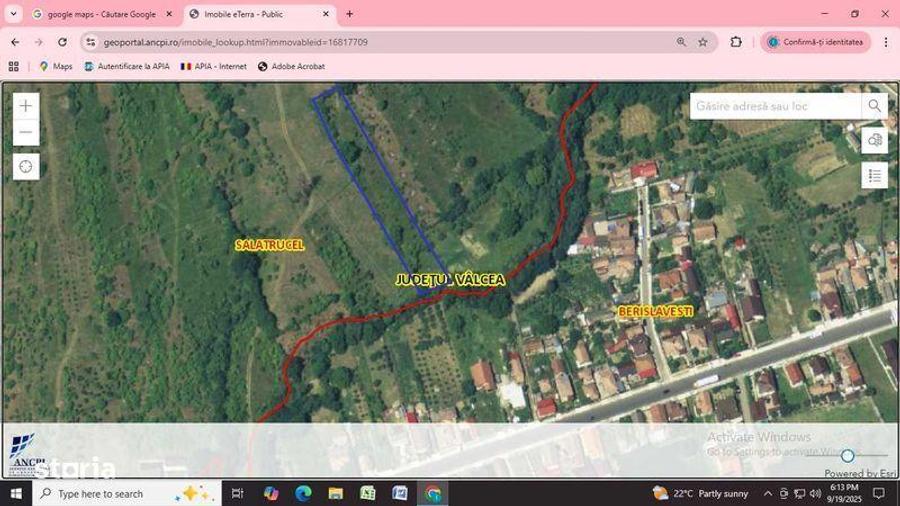
Task: Adjust the transparency slider handle at bottom right
Action: (848, 456)
